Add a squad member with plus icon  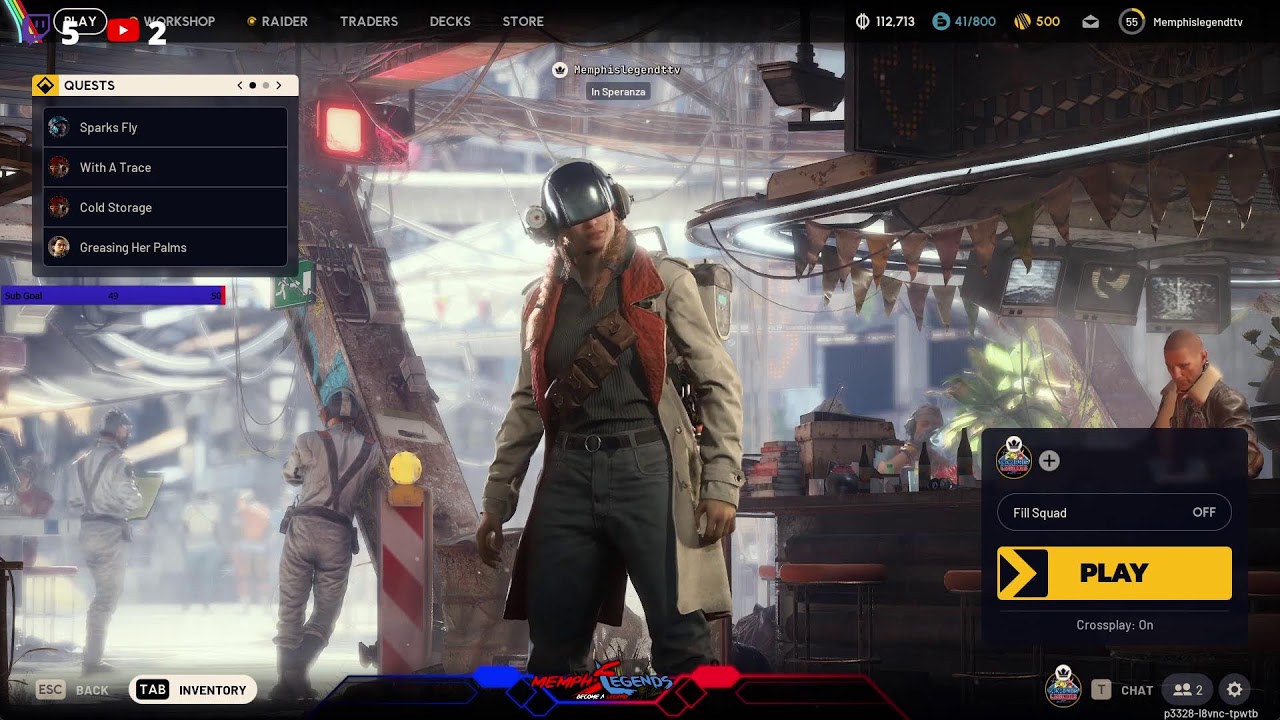[1049, 461]
